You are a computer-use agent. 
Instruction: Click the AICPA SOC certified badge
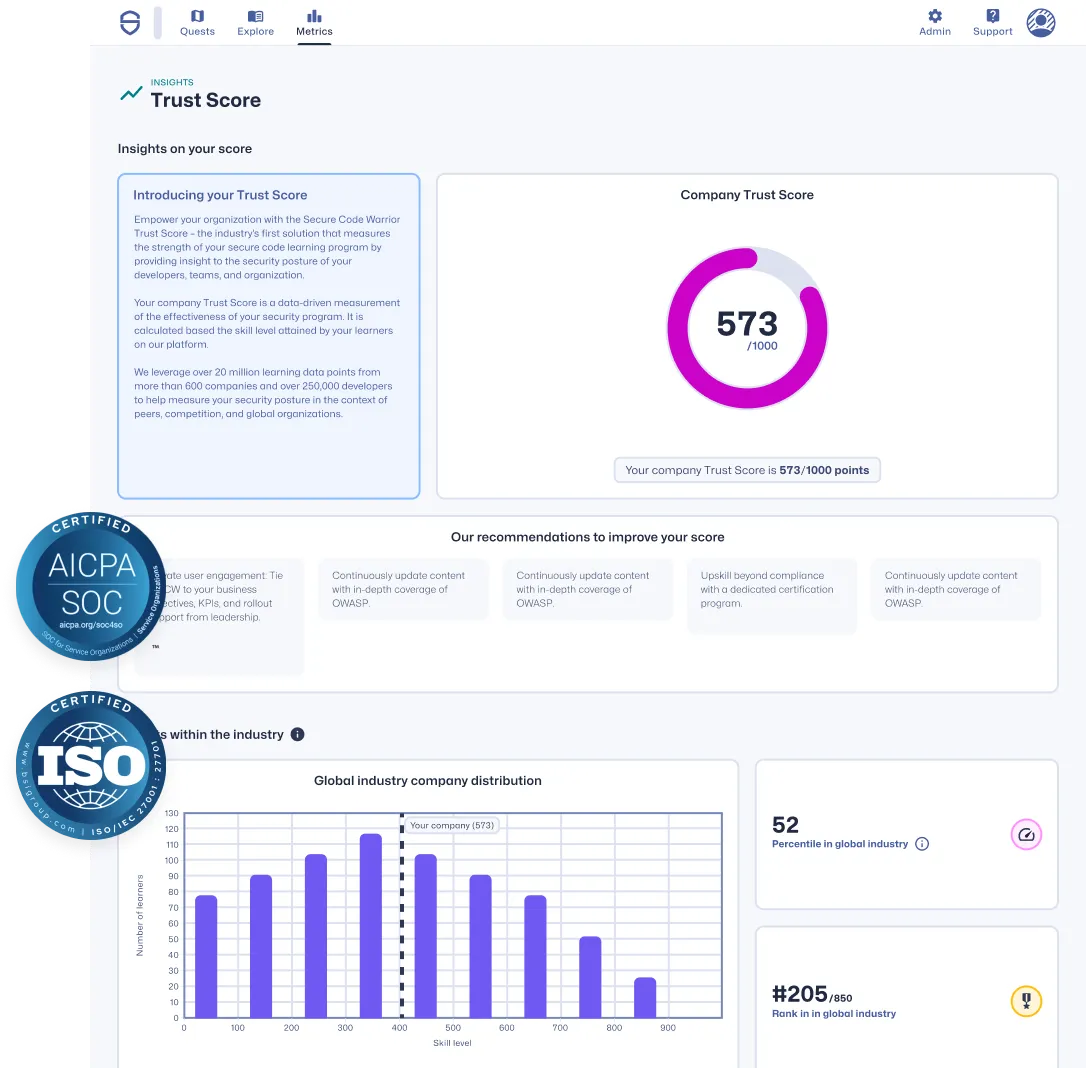click(x=91, y=587)
